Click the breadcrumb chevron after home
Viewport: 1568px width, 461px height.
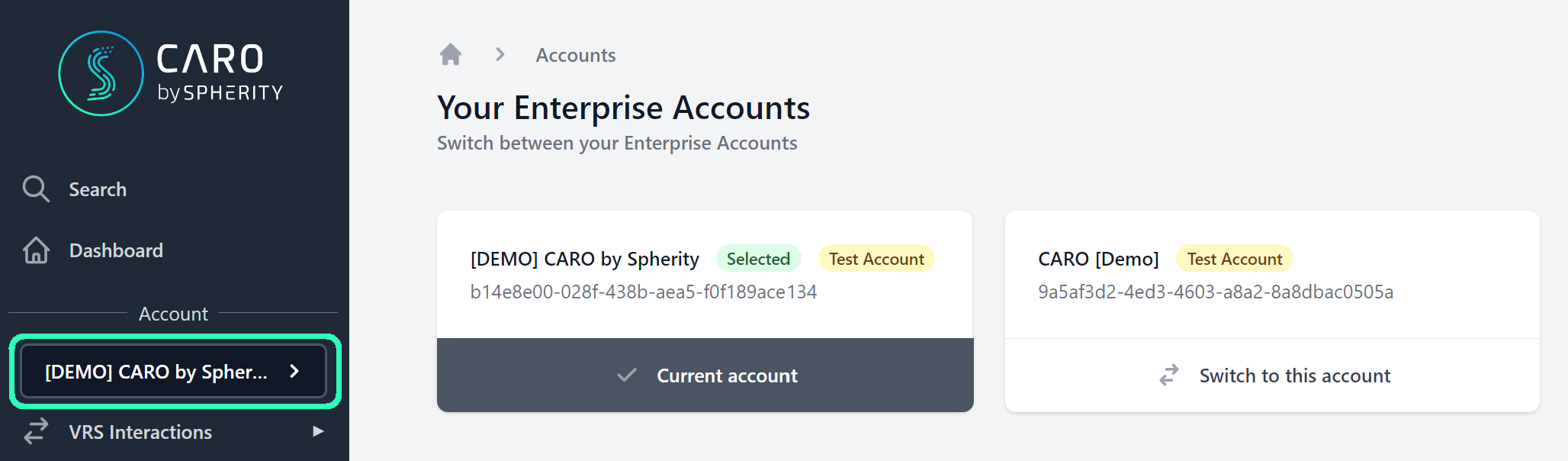tap(500, 54)
